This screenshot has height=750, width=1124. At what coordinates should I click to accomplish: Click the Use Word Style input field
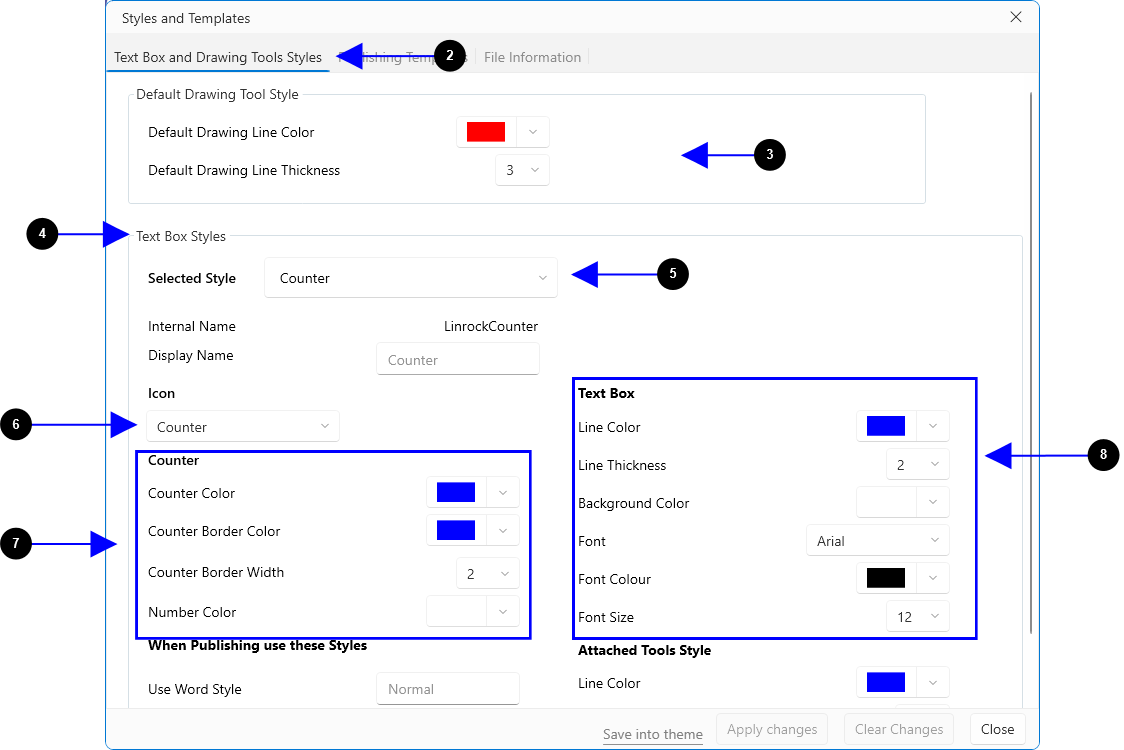447,689
